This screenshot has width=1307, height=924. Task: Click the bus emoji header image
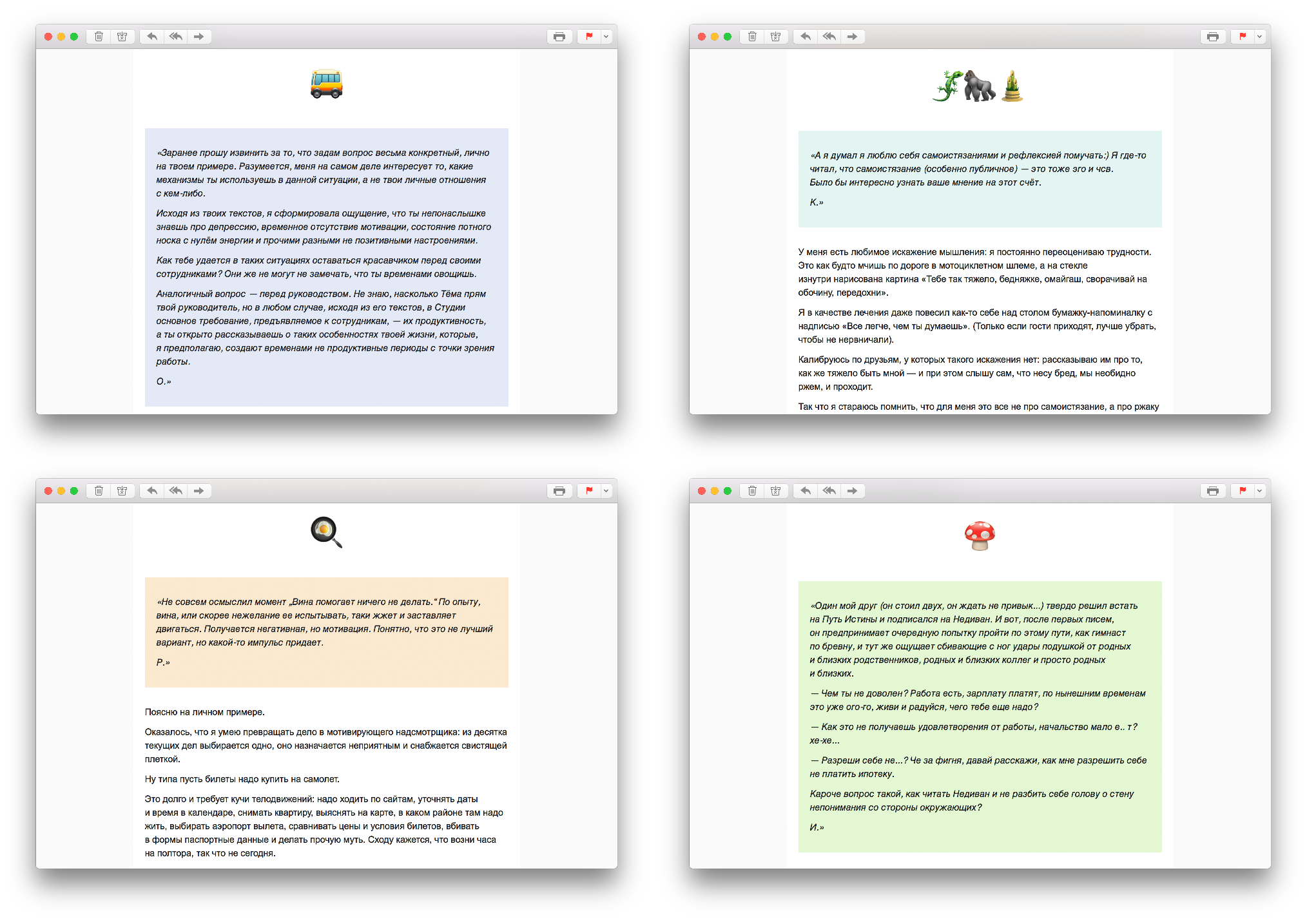pyautogui.click(x=327, y=84)
